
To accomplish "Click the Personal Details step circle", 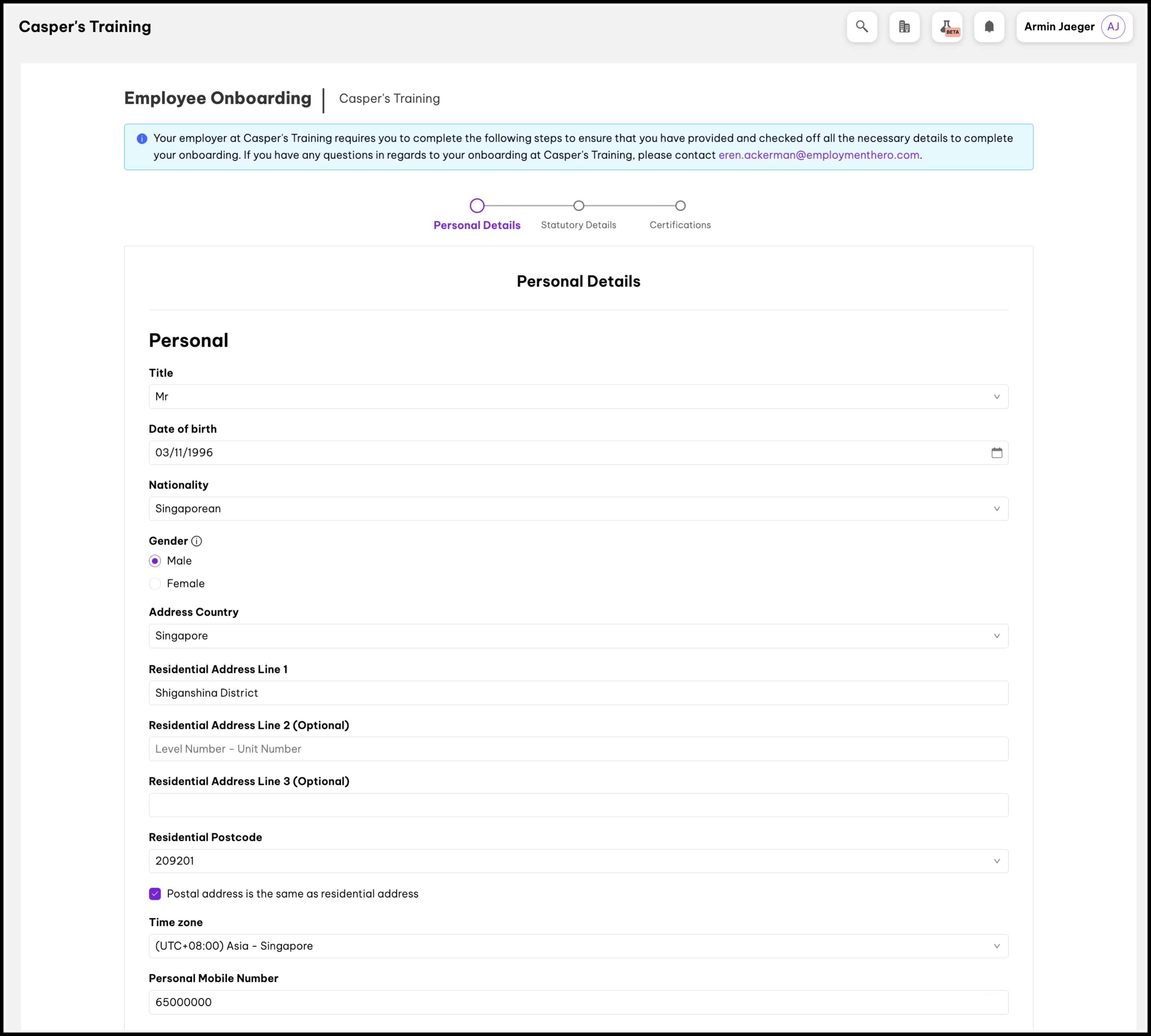I will [x=477, y=206].
